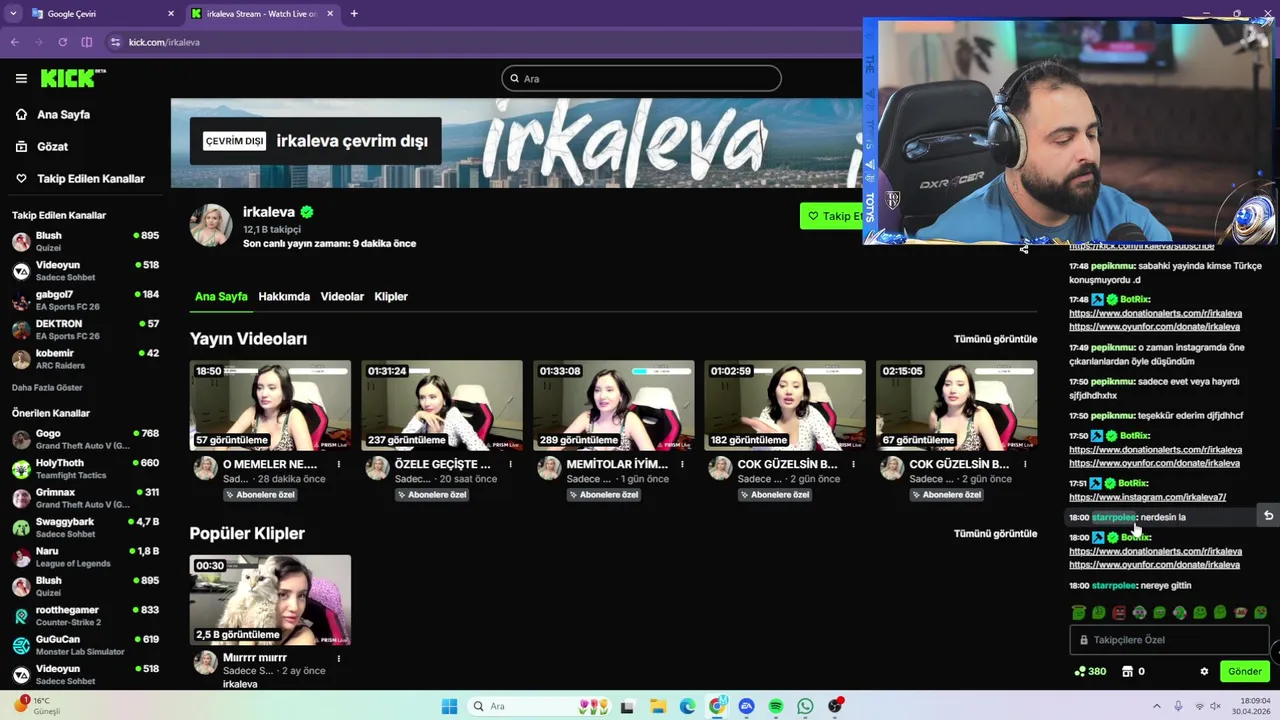Viewport: 1280px width, 720px height.
Task: Switch to the Klipler tab
Action: coord(391,296)
